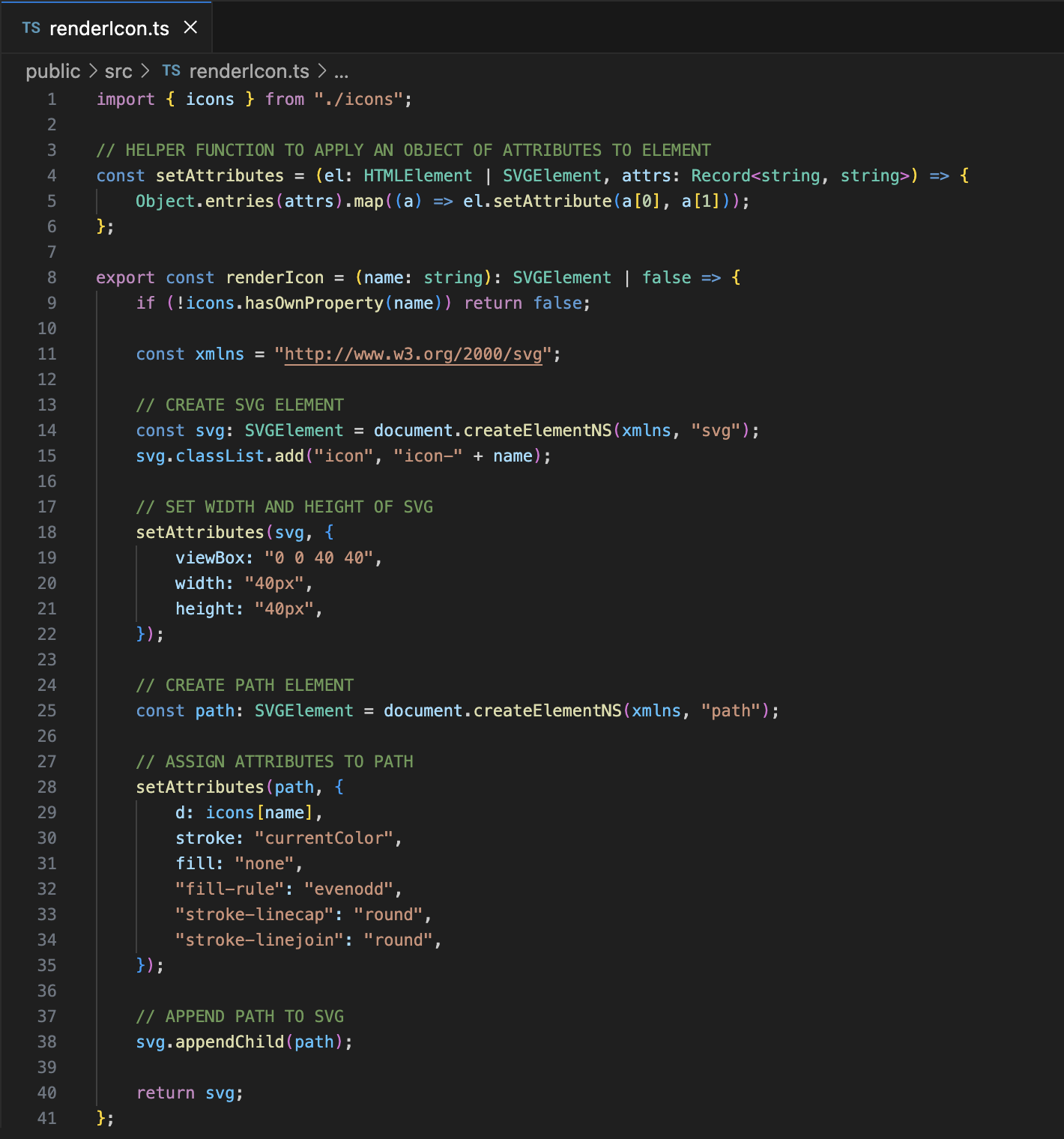Click line number 8 in gutter
The image size is (1064, 1139).
pos(52,277)
